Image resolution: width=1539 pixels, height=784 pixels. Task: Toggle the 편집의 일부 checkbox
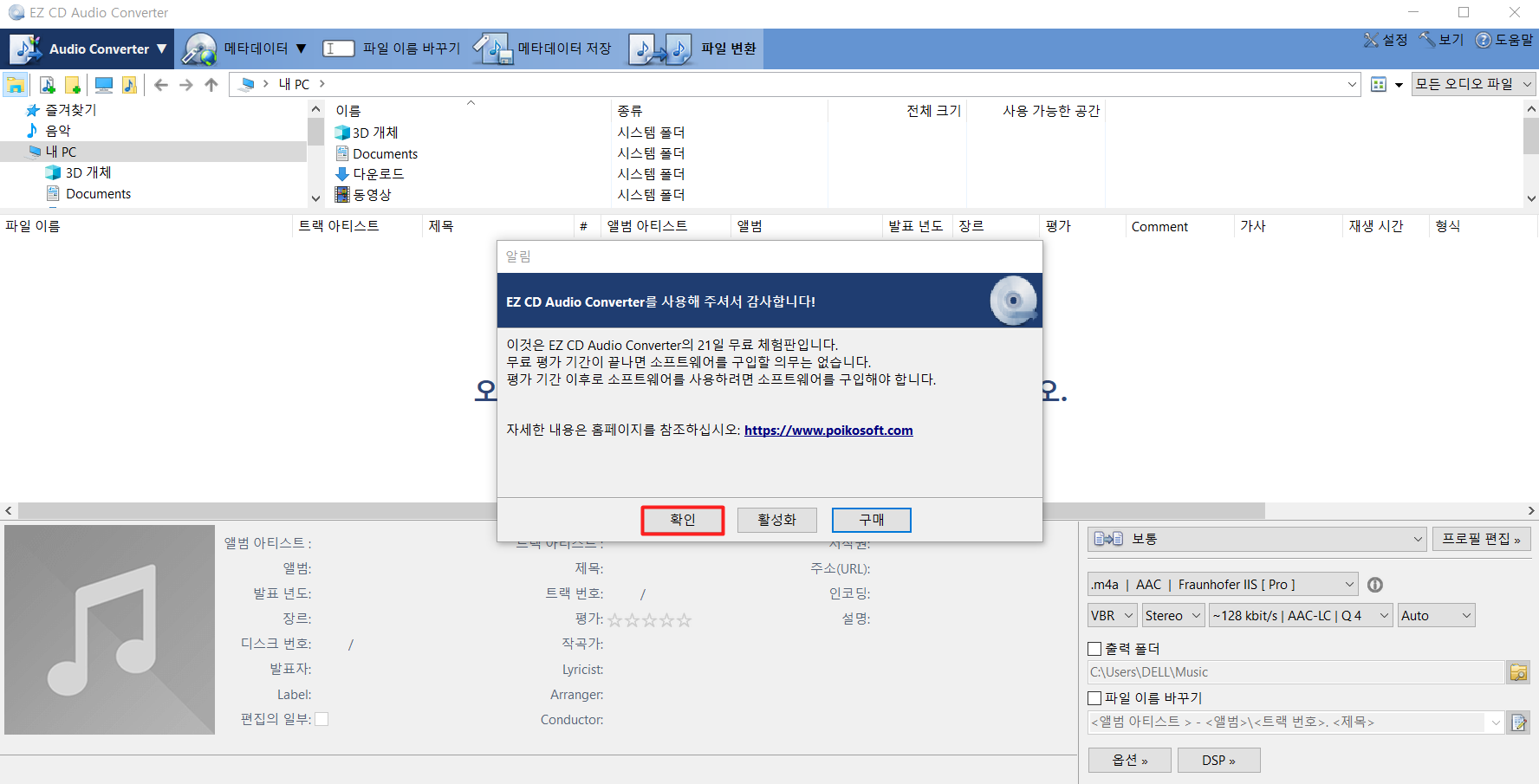[x=321, y=719]
